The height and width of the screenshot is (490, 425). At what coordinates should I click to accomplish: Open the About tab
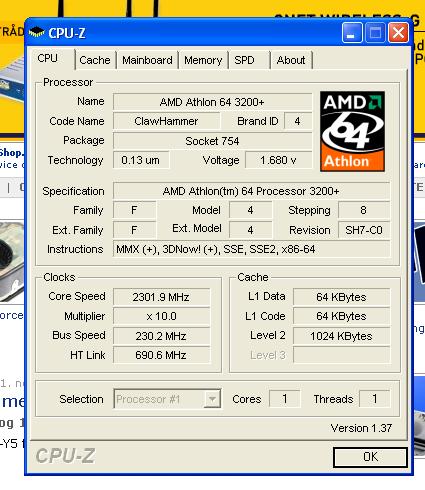291,60
